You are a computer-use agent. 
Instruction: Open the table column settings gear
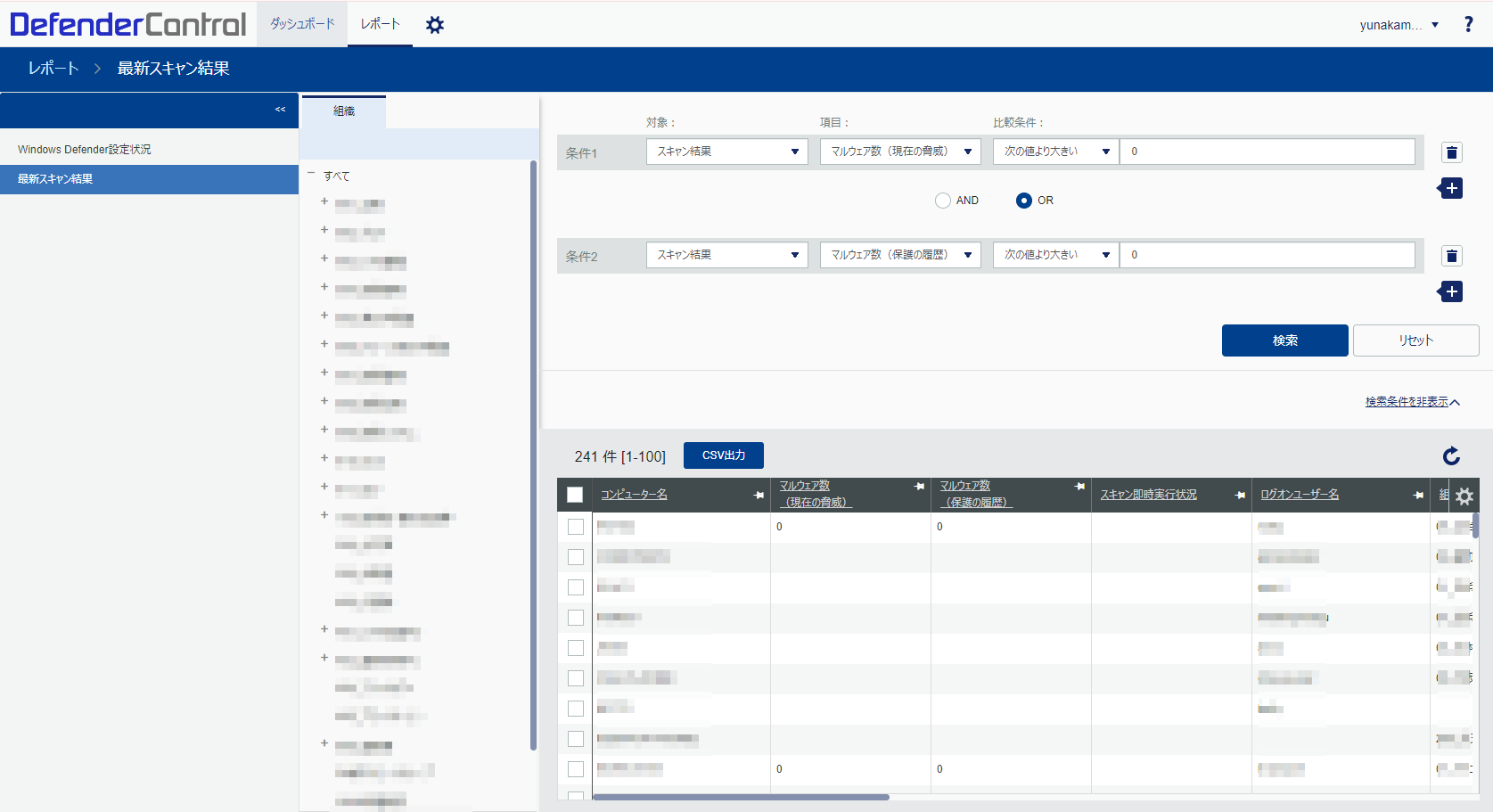1464,496
